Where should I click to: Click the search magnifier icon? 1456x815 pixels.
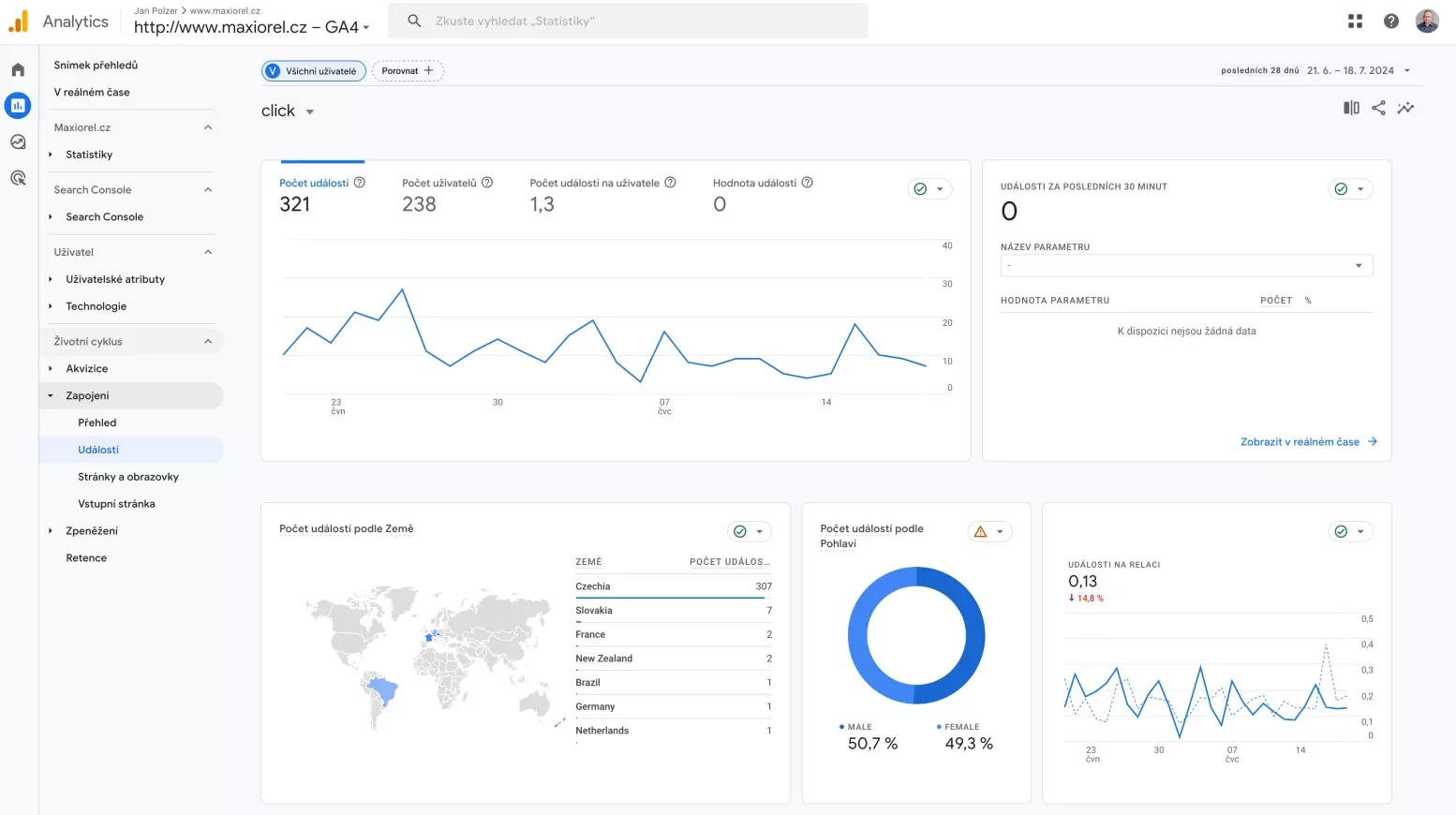pos(414,21)
